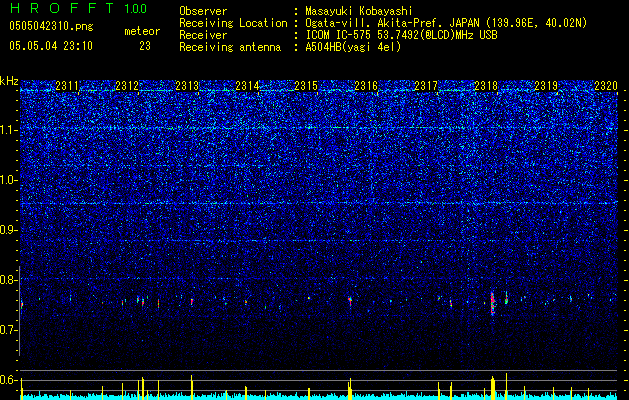
Task: Click the 2311 time marker
Action: [x=67, y=85]
